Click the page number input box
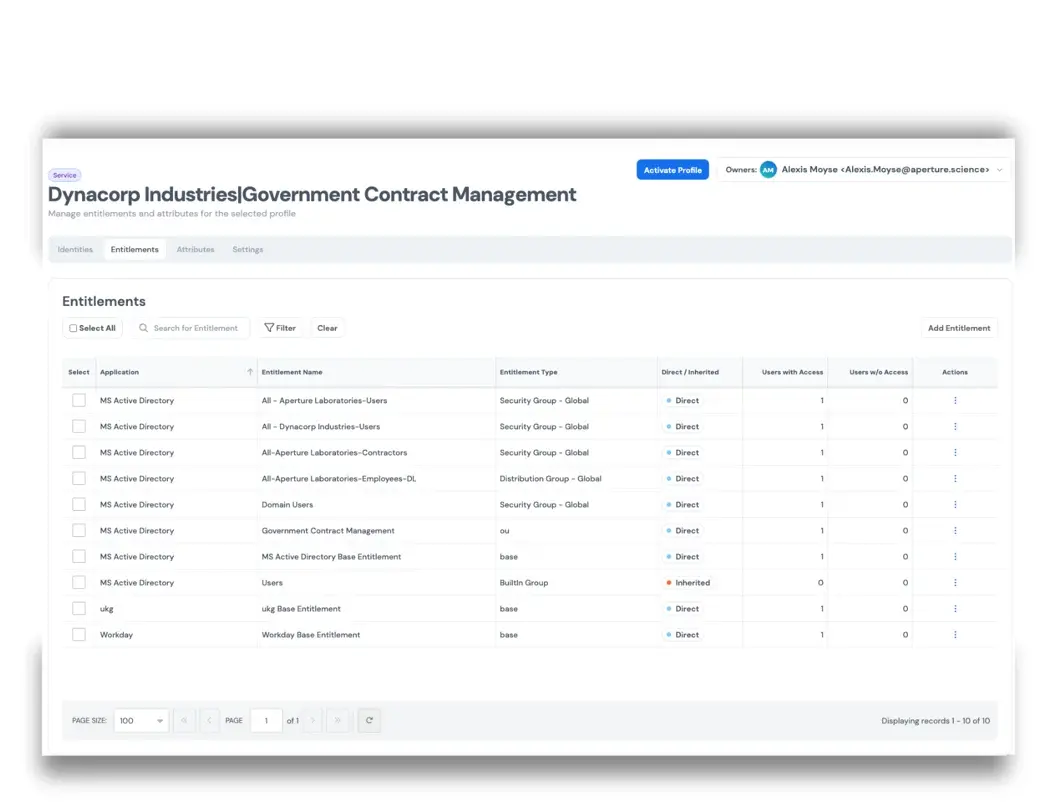This screenshot has height=811, width=1050. point(266,720)
